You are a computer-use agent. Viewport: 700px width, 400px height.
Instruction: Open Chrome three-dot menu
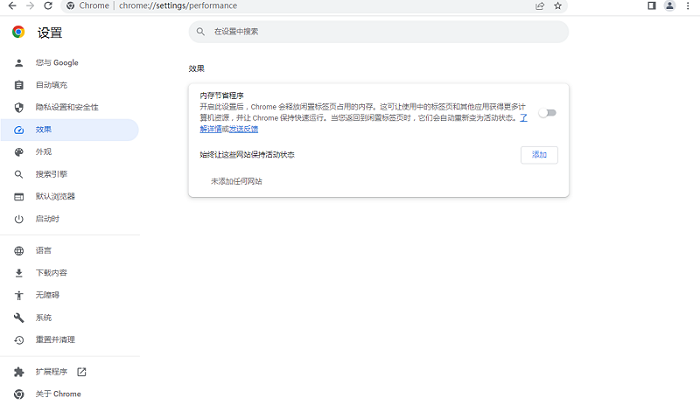coord(688,6)
